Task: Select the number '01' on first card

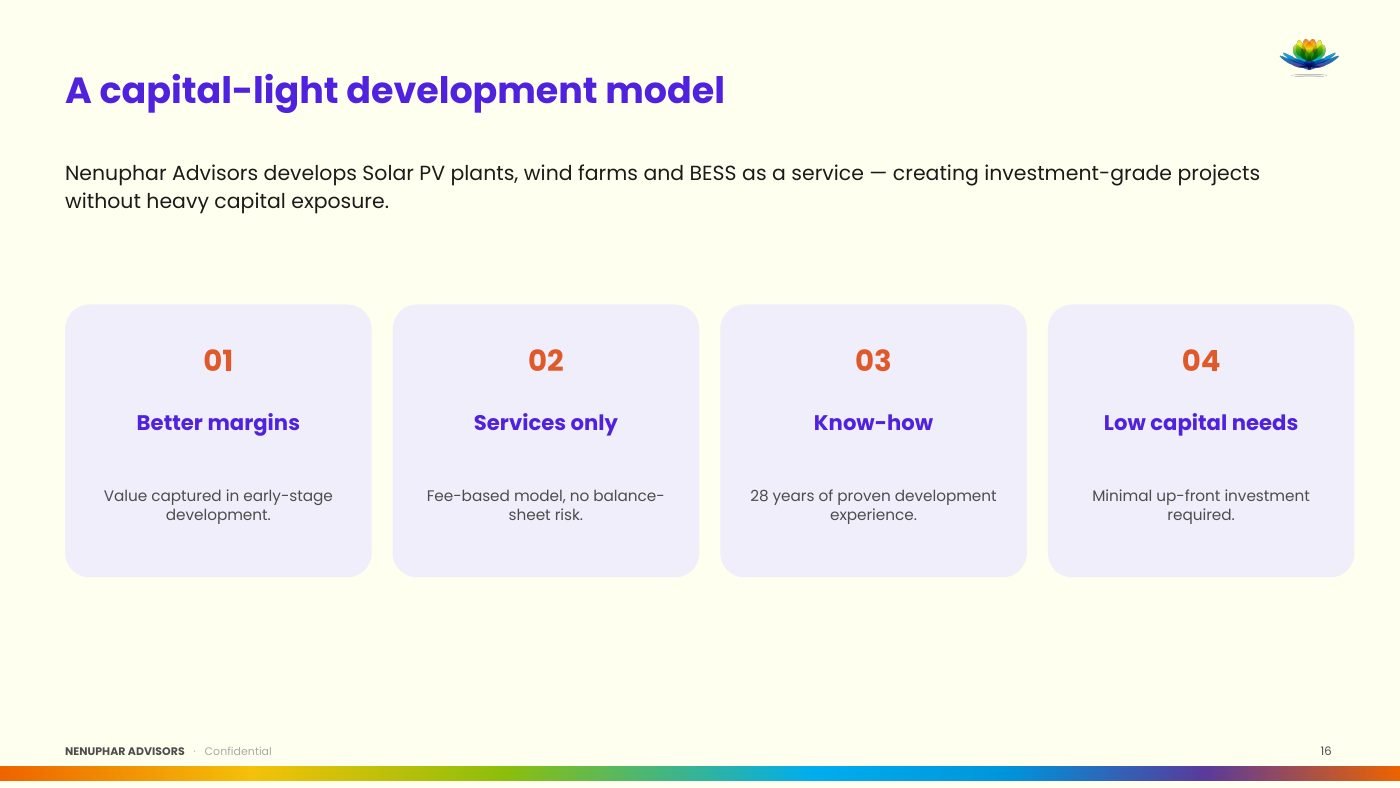Action: coord(218,360)
